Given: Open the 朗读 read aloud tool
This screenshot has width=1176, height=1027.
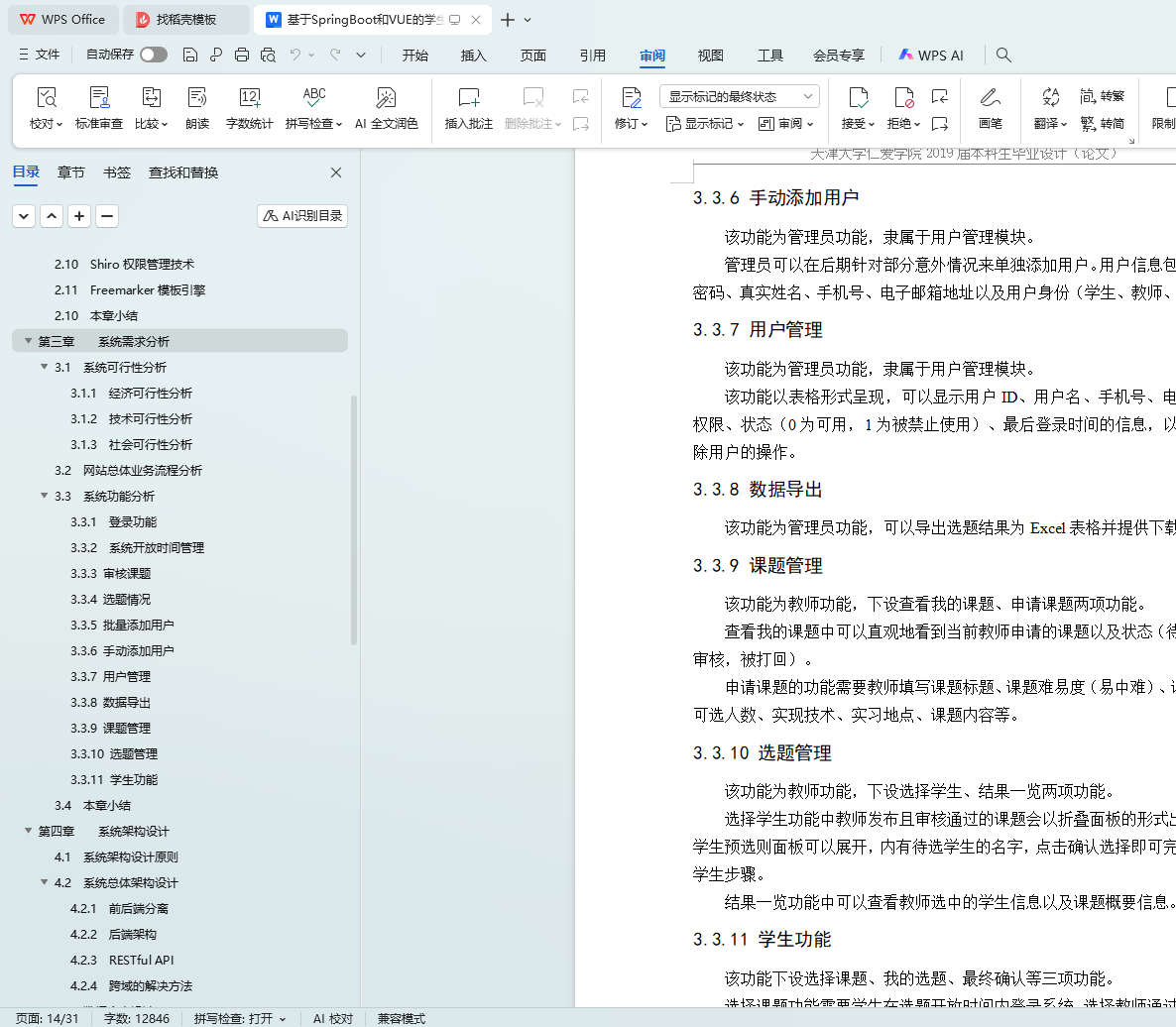Looking at the screenshot, I should click(x=197, y=98).
